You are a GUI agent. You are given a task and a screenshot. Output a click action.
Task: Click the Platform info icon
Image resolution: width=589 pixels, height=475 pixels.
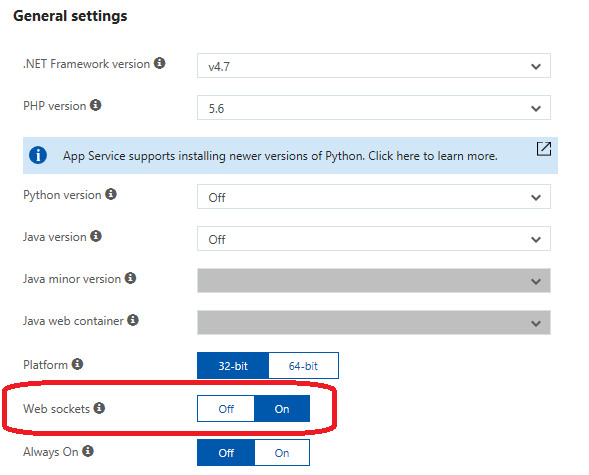pos(77,364)
